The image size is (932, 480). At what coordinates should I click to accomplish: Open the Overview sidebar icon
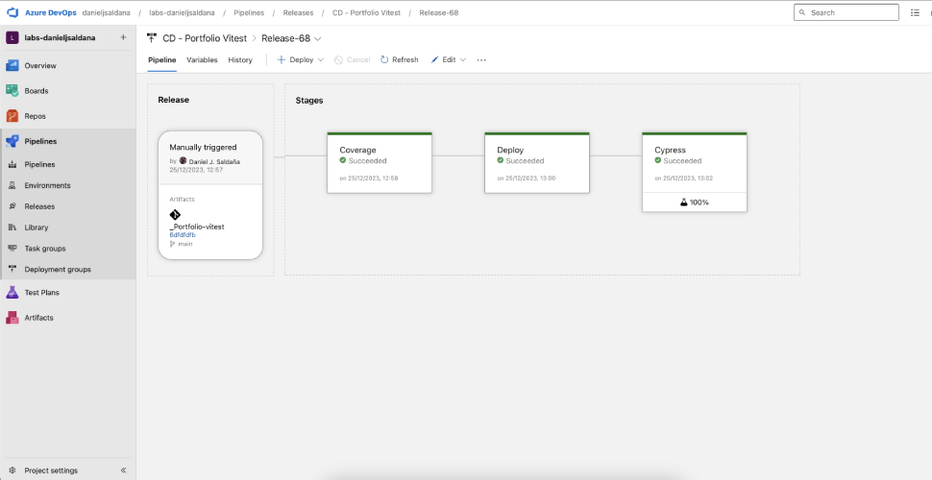[12, 65]
